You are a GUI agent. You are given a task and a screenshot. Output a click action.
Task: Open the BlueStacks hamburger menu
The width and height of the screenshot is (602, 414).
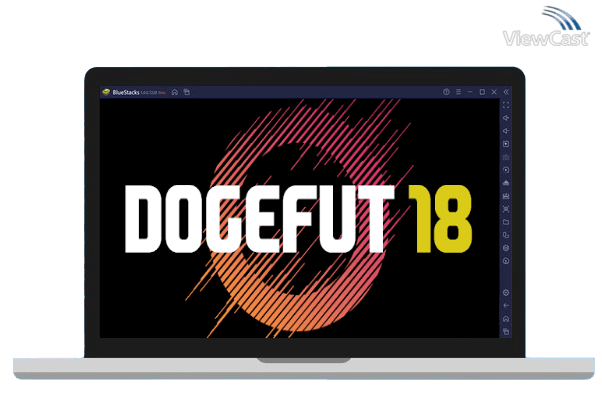(x=458, y=92)
